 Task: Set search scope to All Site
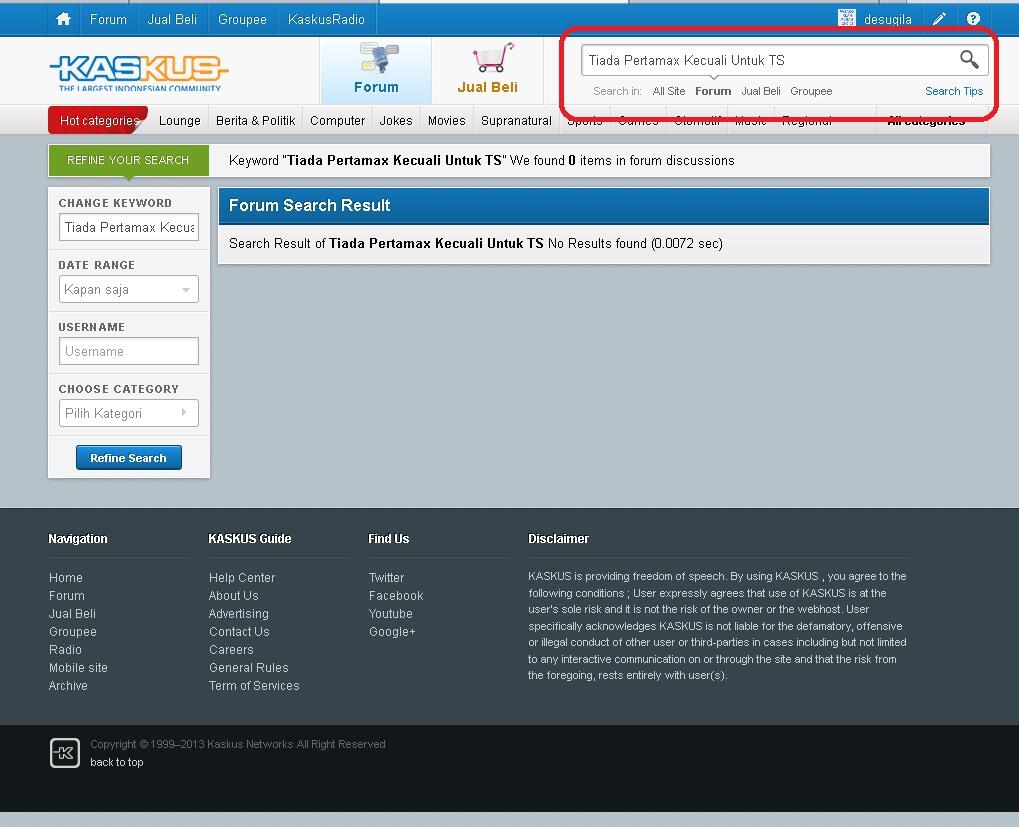pyautogui.click(x=669, y=91)
